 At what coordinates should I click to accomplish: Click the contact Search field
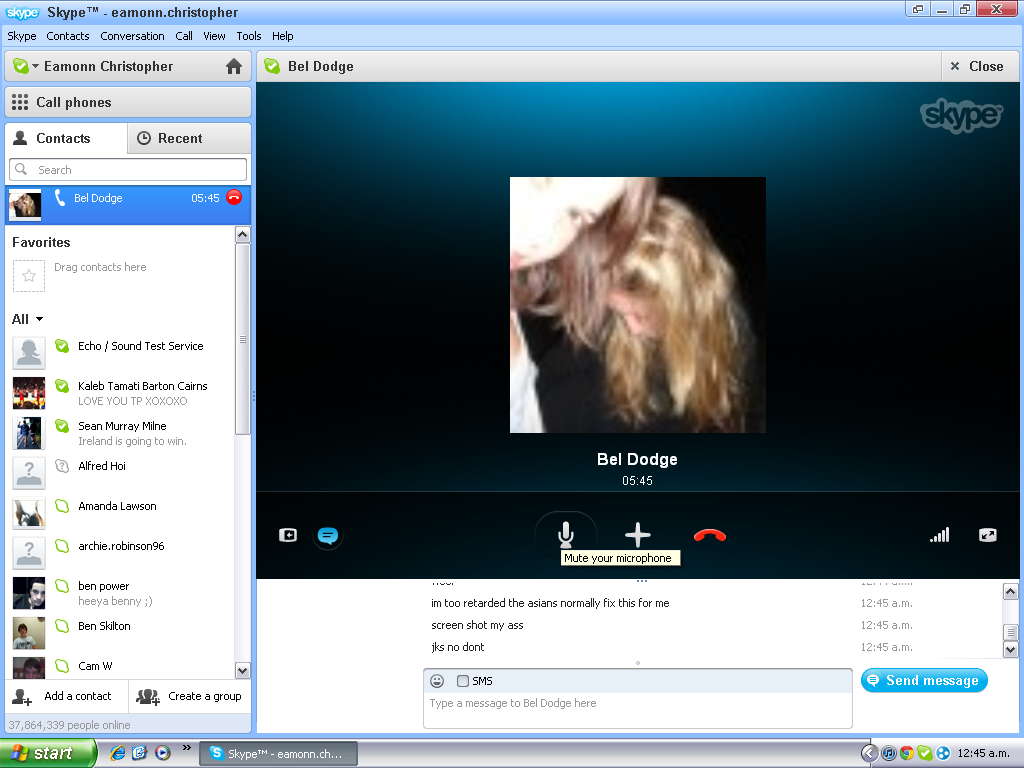click(128, 170)
